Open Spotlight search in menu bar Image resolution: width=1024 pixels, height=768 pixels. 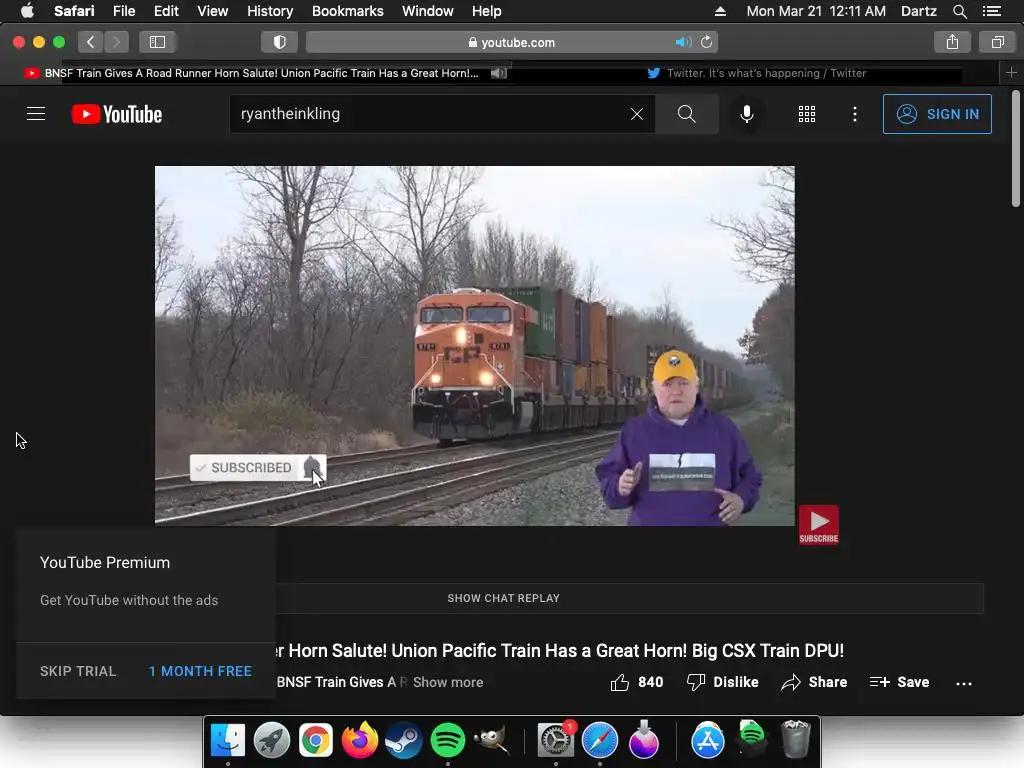(959, 11)
